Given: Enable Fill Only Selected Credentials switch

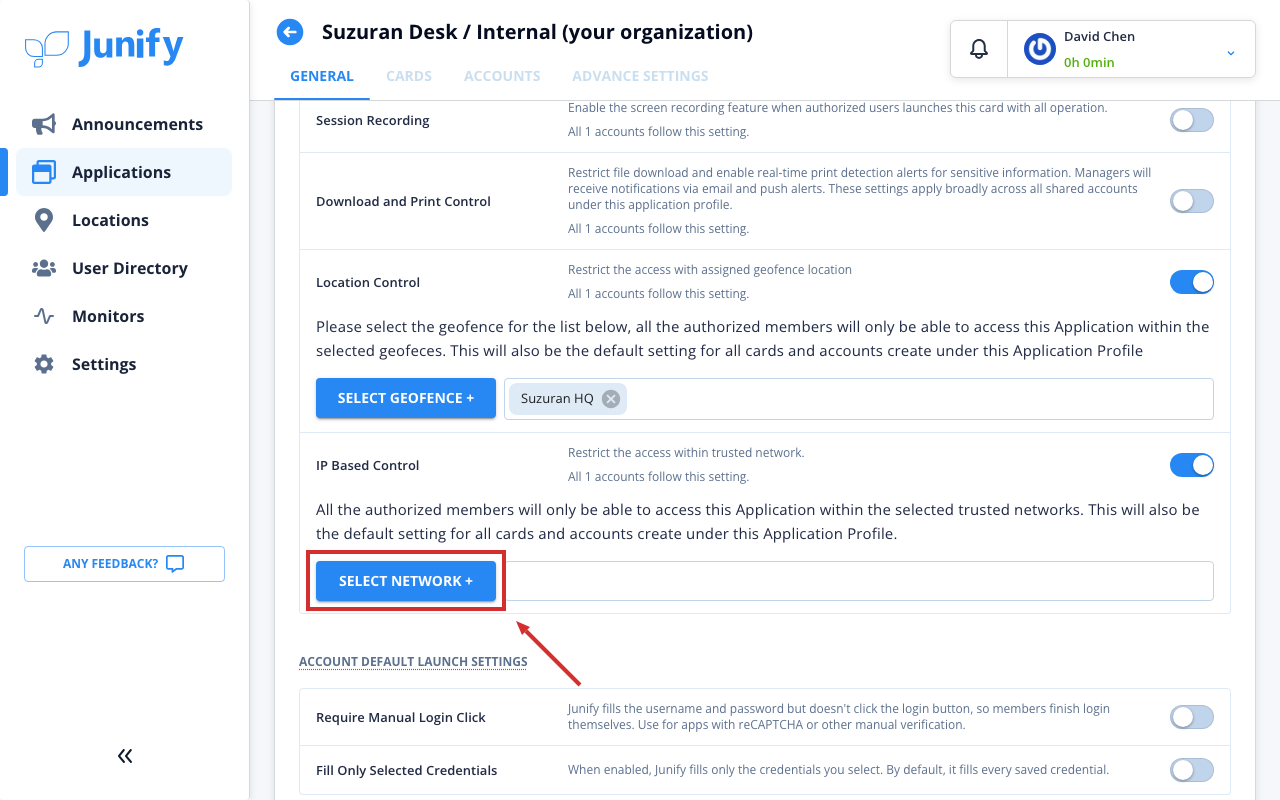Looking at the screenshot, I should (1192, 770).
